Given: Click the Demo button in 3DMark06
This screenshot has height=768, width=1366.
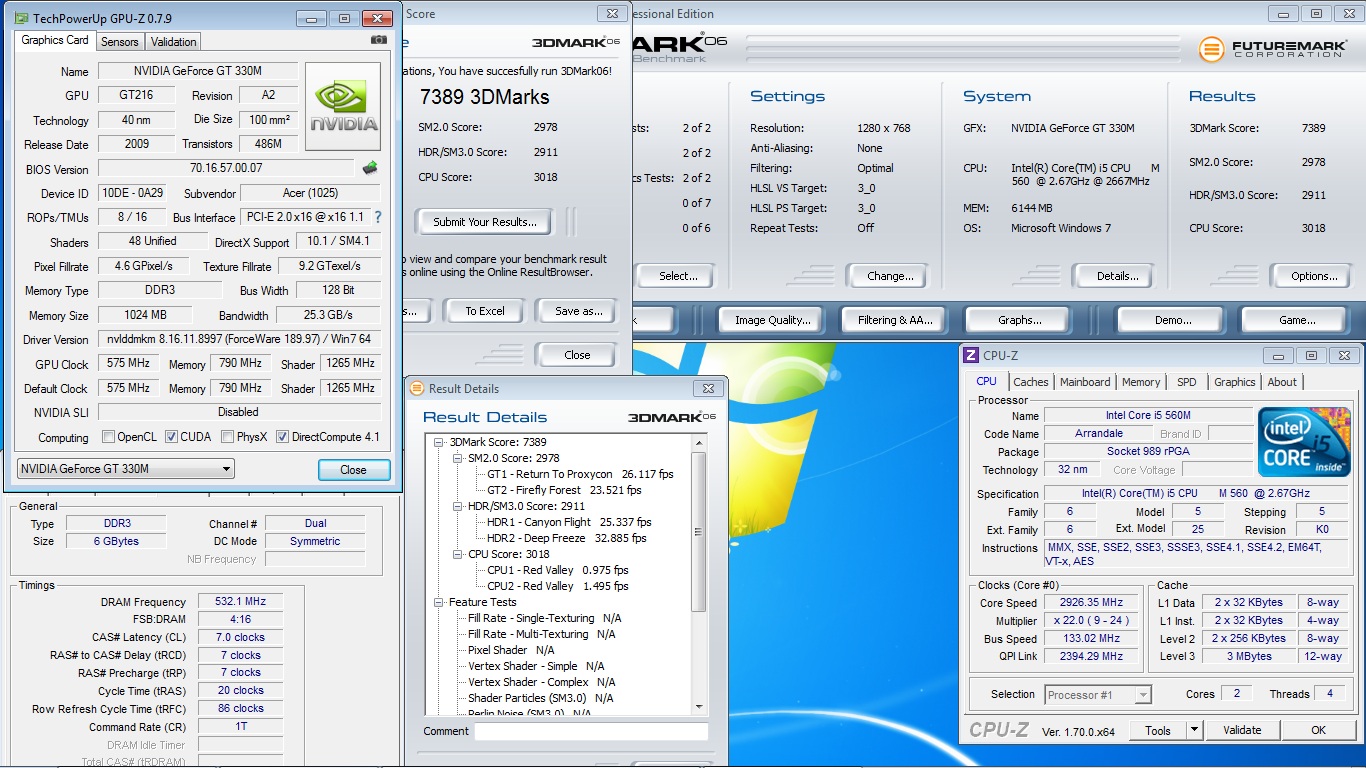Looking at the screenshot, I should pyautogui.click(x=1173, y=320).
